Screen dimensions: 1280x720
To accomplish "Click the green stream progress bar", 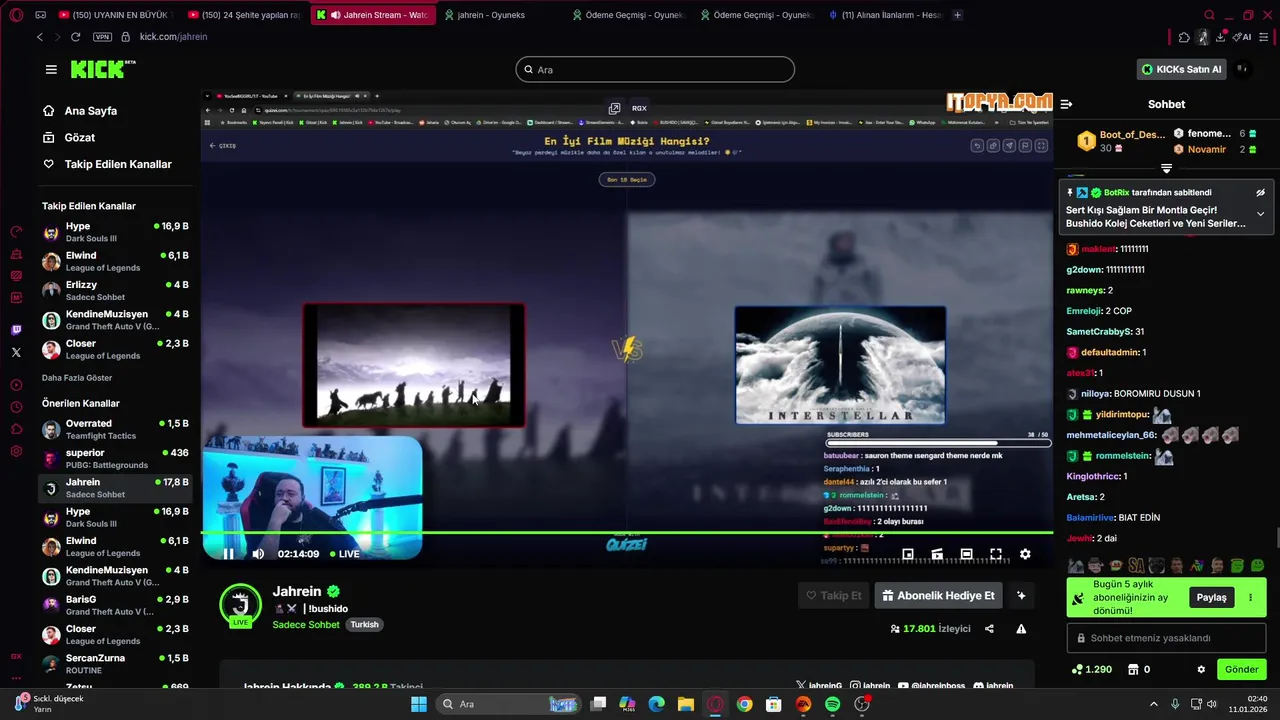I will (x=627, y=533).
